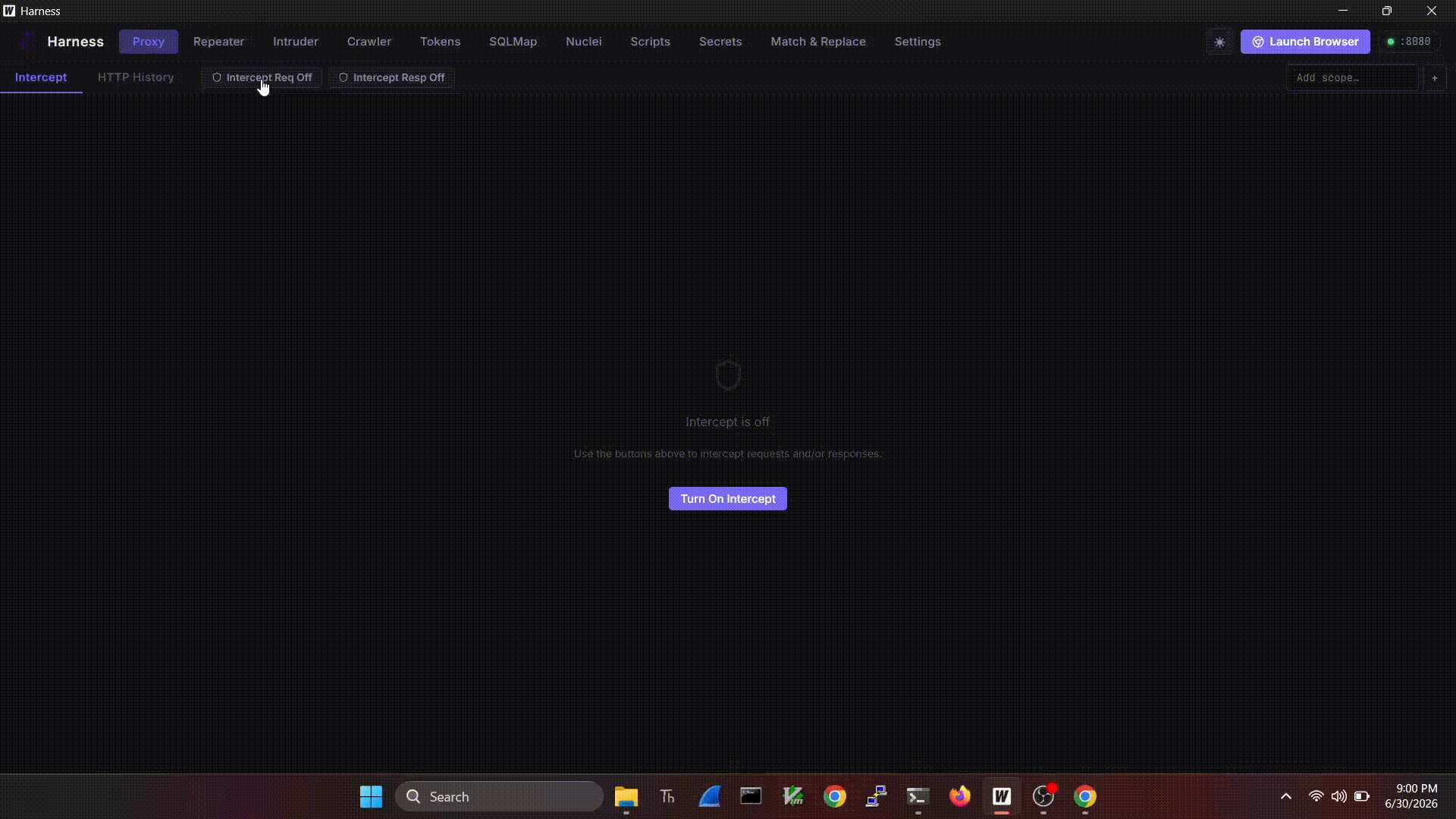Switch to the HTTP History sub-tab
The width and height of the screenshot is (1456, 819).
[x=136, y=77]
